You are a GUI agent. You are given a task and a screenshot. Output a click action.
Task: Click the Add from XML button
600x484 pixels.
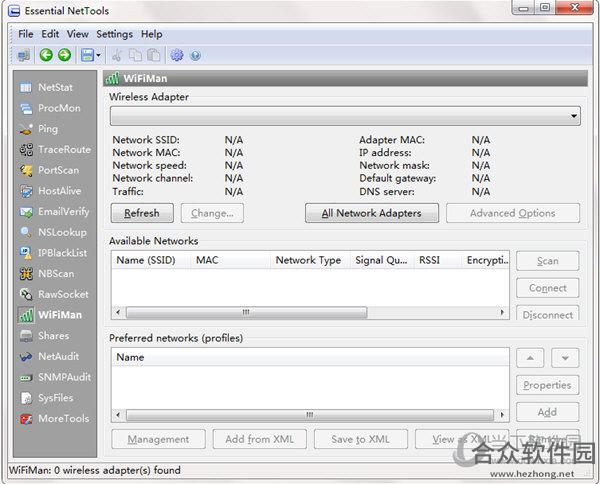click(x=259, y=439)
